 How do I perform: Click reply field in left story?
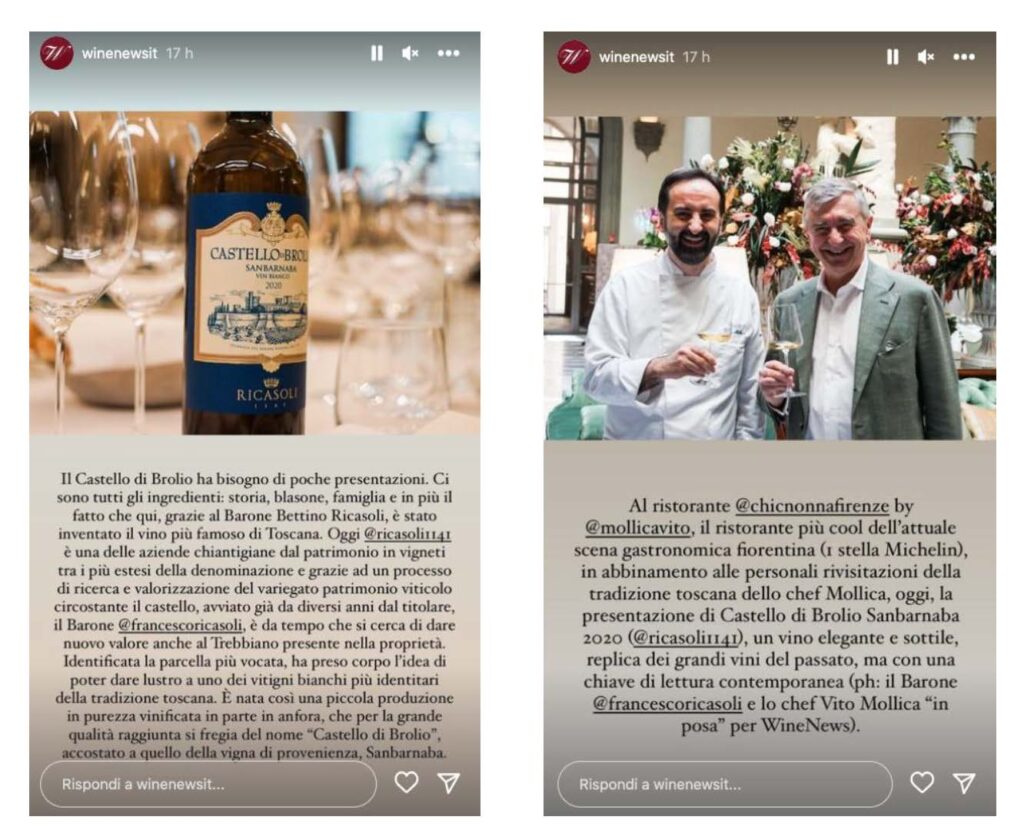click(x=208, y=784)
